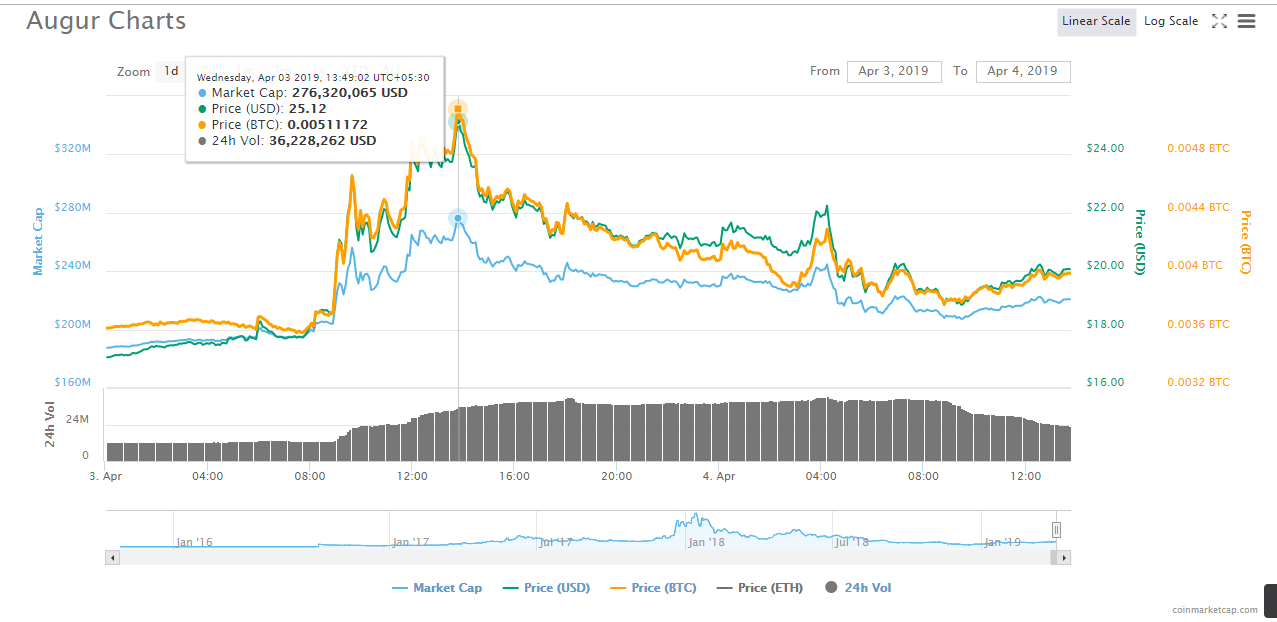Click navigator scrollbar left arrow

[112, 558]
